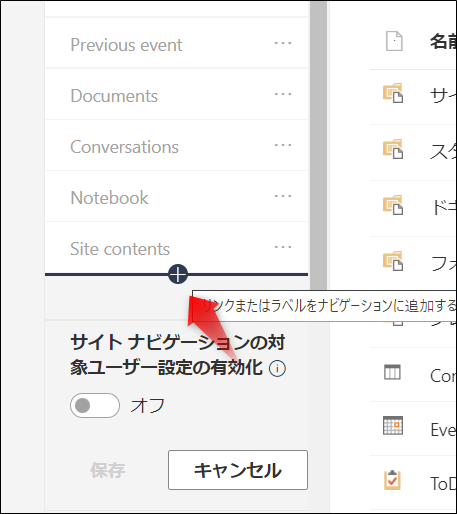Click the library icon in the ス row
Viewport: 457px width, 514px height.
point(393,149)
